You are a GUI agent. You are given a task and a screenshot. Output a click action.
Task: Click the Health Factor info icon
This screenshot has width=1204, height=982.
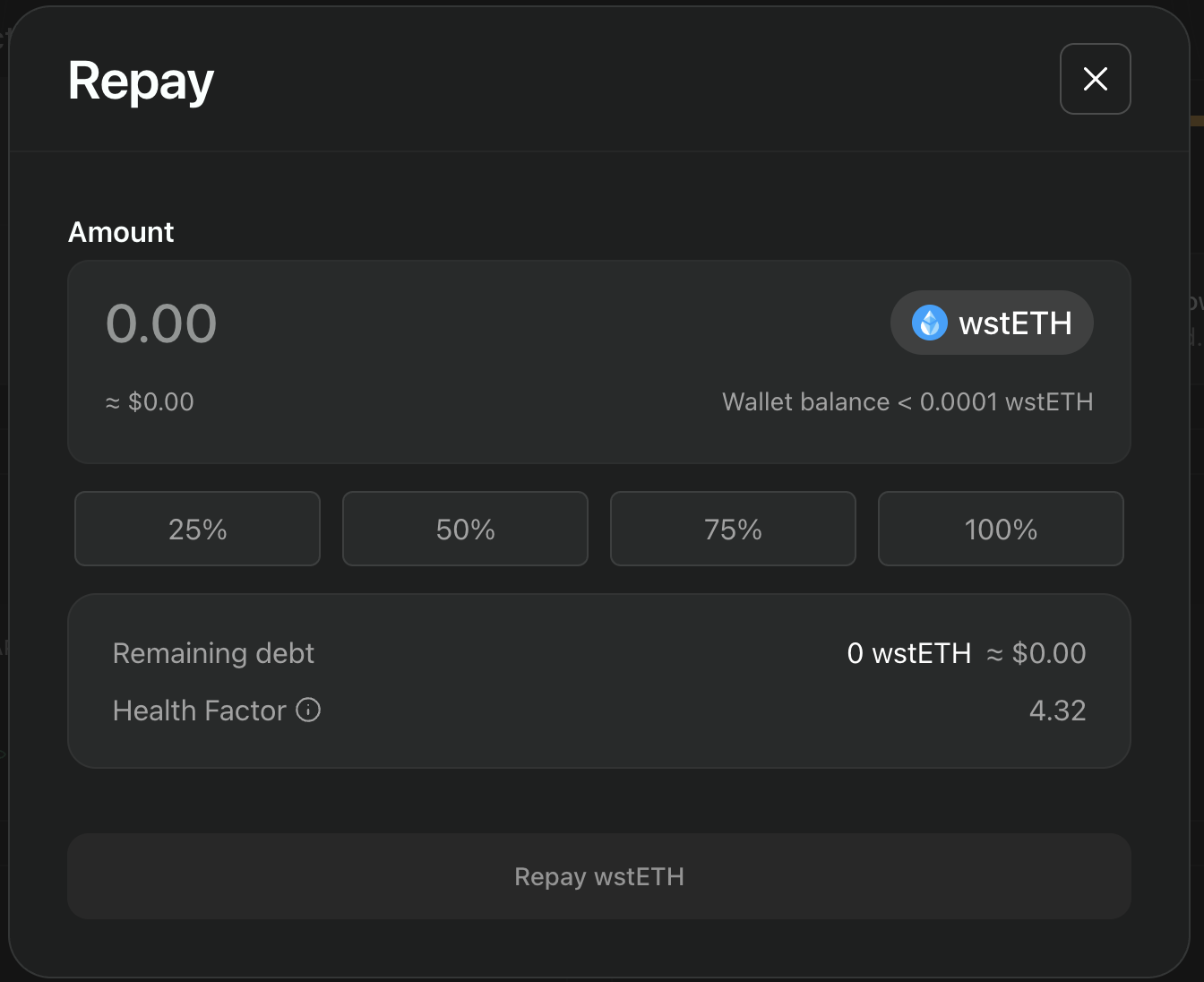308,710
